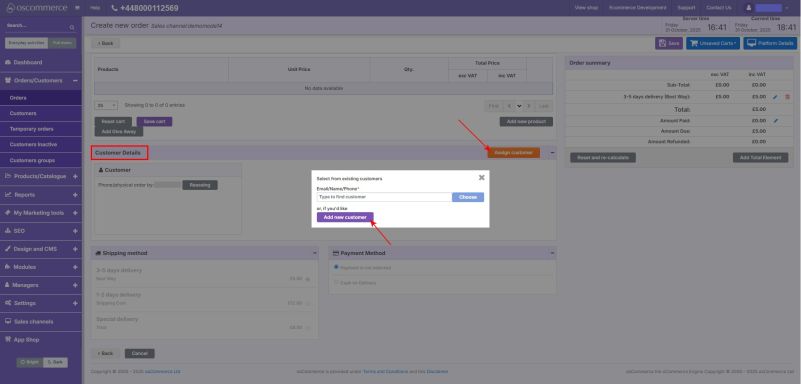Click the Save order button

coord(669,43)
